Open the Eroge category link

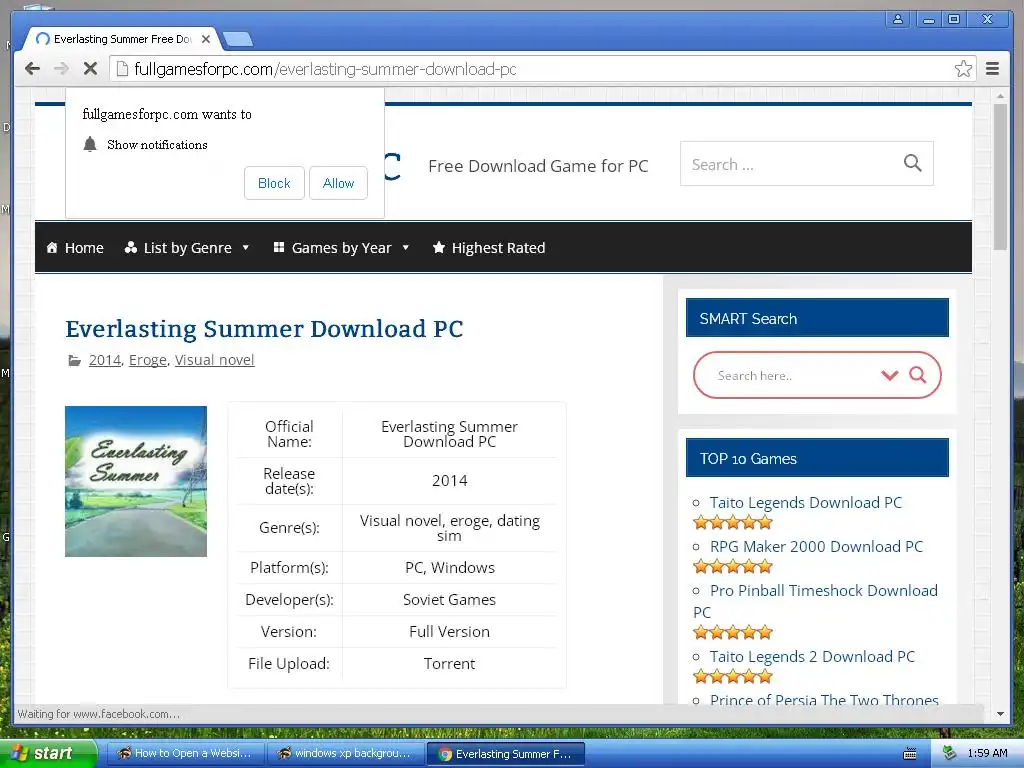(148, 360)
